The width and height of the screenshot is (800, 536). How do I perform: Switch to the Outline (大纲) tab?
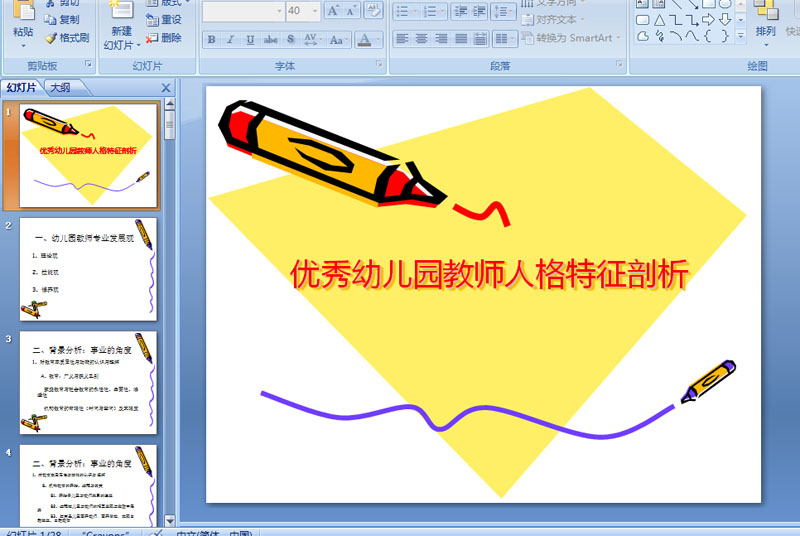(x=60, y=88)
